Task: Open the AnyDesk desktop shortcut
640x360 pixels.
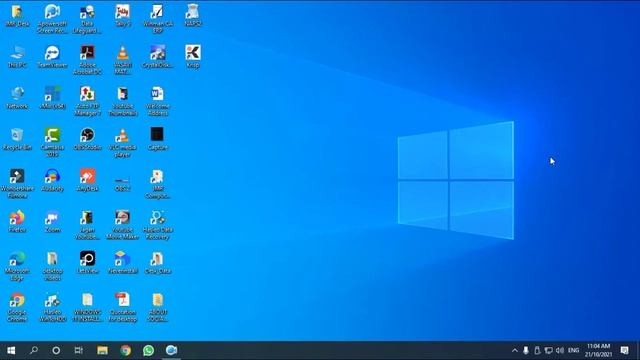Action: 87,180
